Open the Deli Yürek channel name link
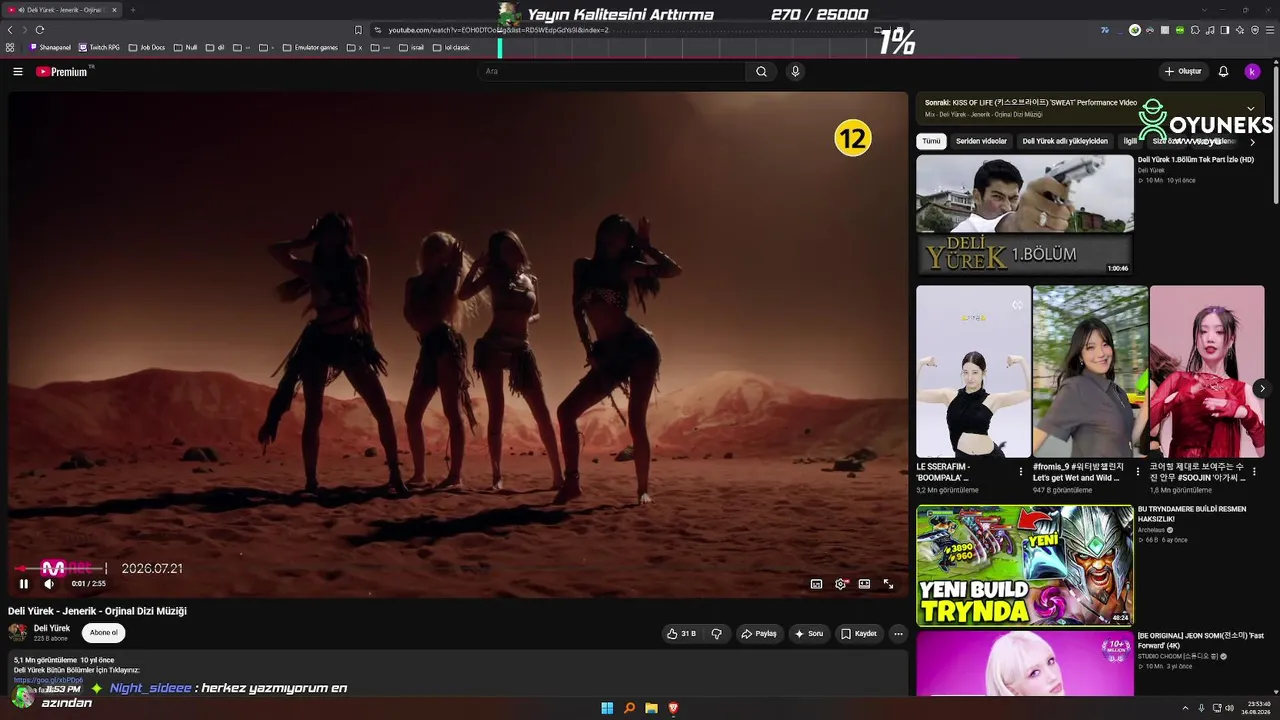Screen dimensions: 1280x720 point(52,629)
